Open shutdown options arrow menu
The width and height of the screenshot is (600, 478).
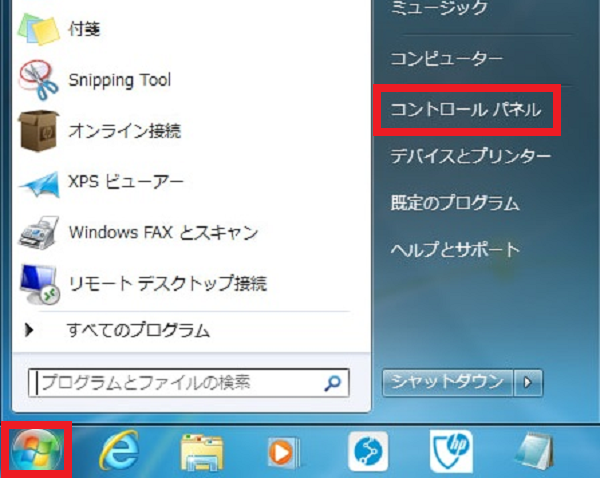528,382
